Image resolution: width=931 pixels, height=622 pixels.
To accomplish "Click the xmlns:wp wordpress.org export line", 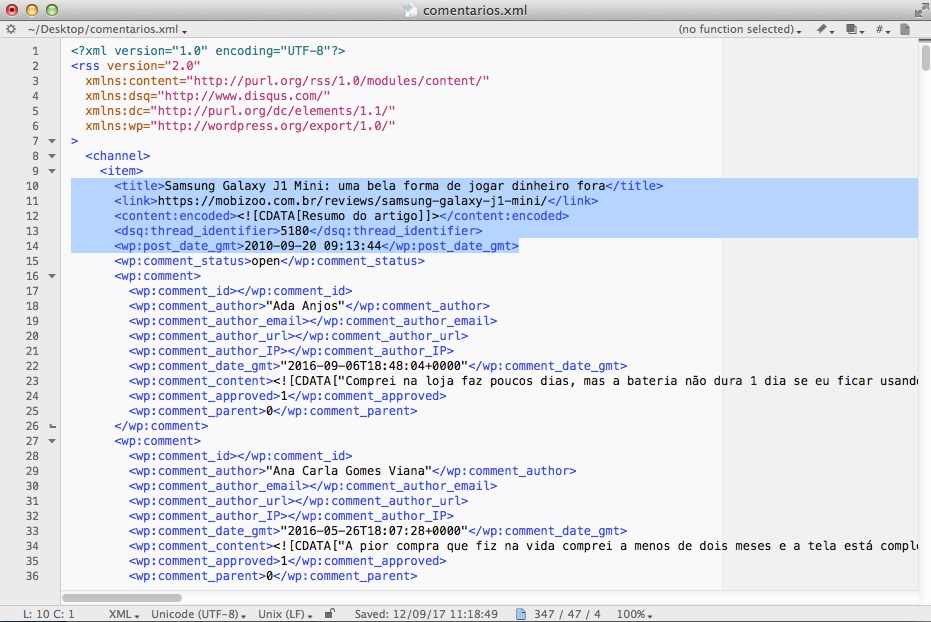I will (240, 126).
